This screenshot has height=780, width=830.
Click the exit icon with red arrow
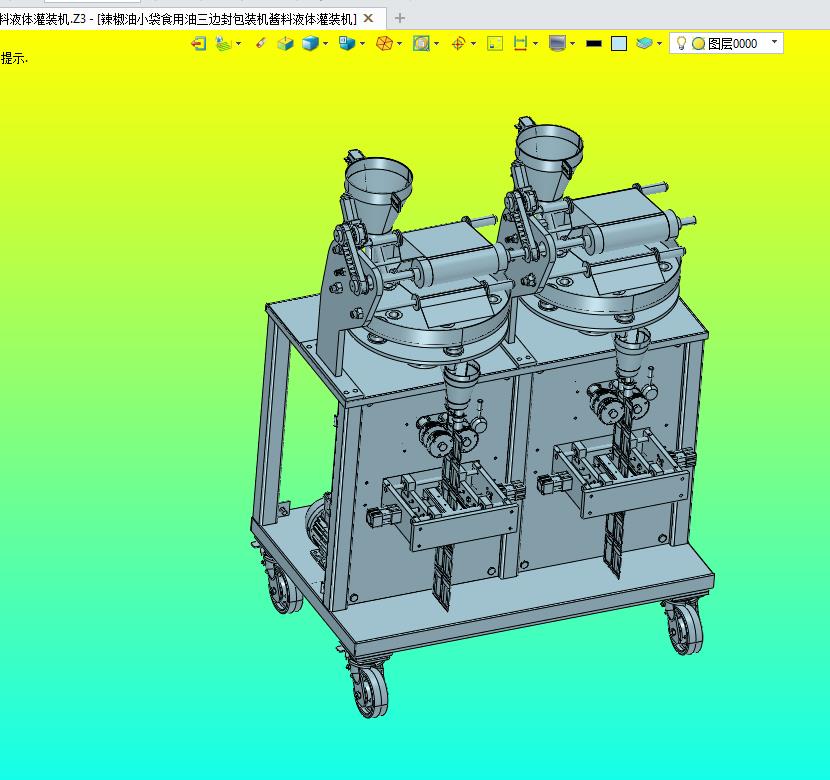[x=199, y=43]
